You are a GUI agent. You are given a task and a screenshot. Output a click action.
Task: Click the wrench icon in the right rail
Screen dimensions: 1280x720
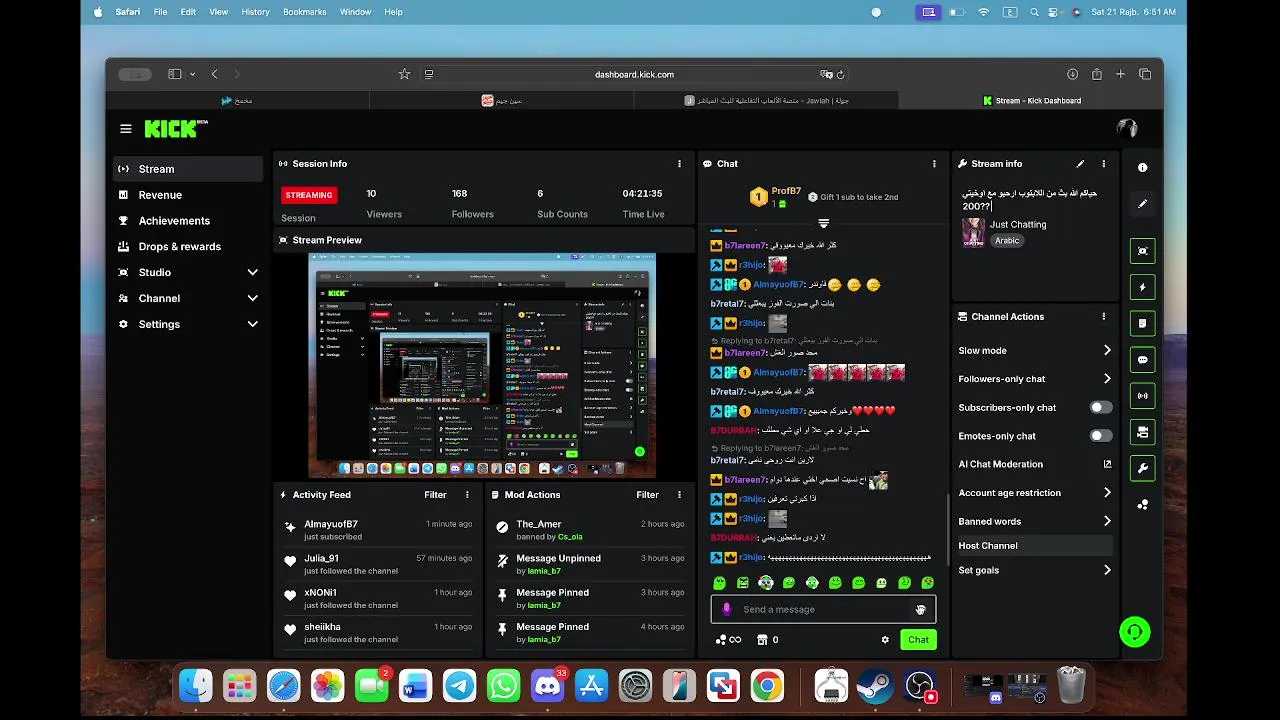1142,468
